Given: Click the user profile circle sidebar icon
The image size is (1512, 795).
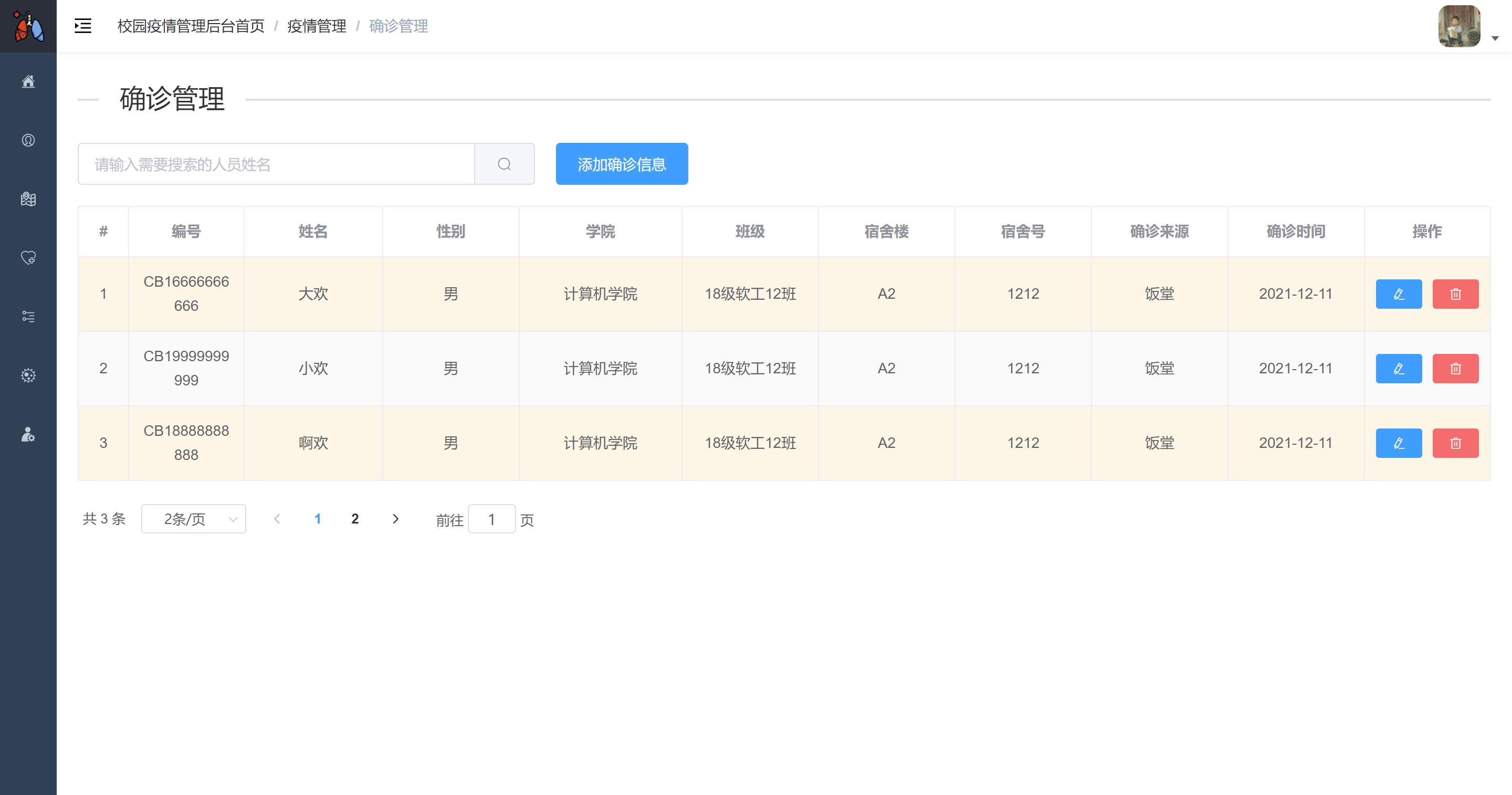Looking at the screenshot, I should (28, 140).
